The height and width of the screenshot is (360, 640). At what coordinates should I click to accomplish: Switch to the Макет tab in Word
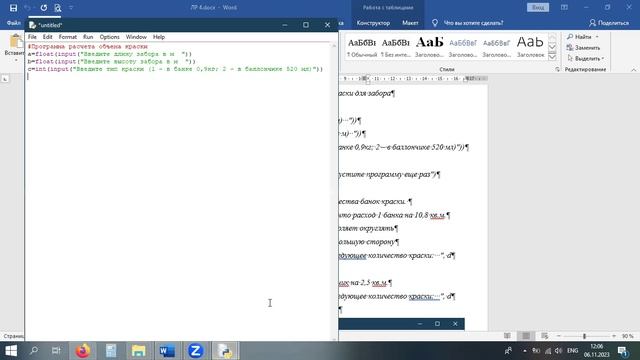coord(410,23)
